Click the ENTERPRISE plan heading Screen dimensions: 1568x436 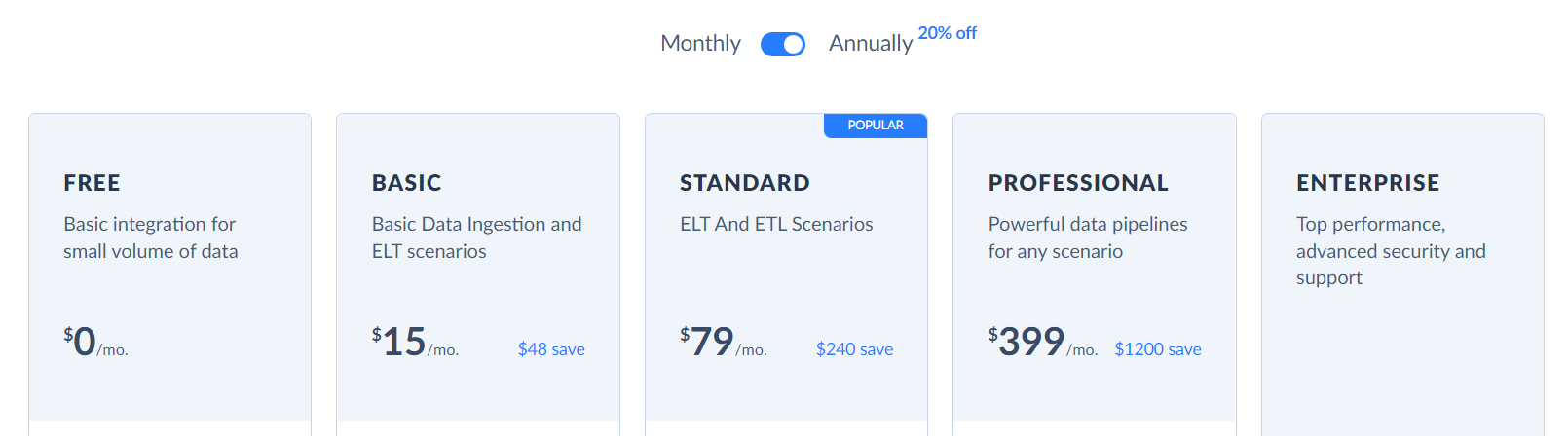(x=1367, y=183)
